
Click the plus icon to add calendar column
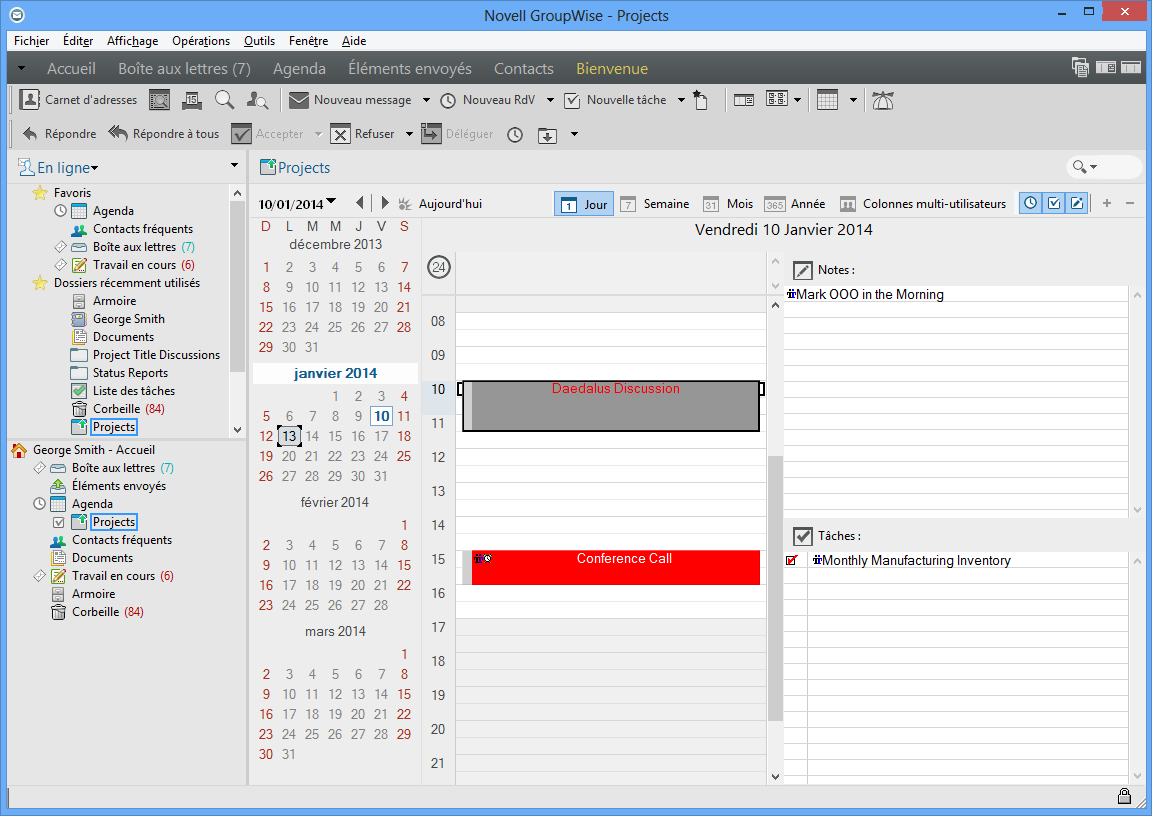pos(1107,203)
